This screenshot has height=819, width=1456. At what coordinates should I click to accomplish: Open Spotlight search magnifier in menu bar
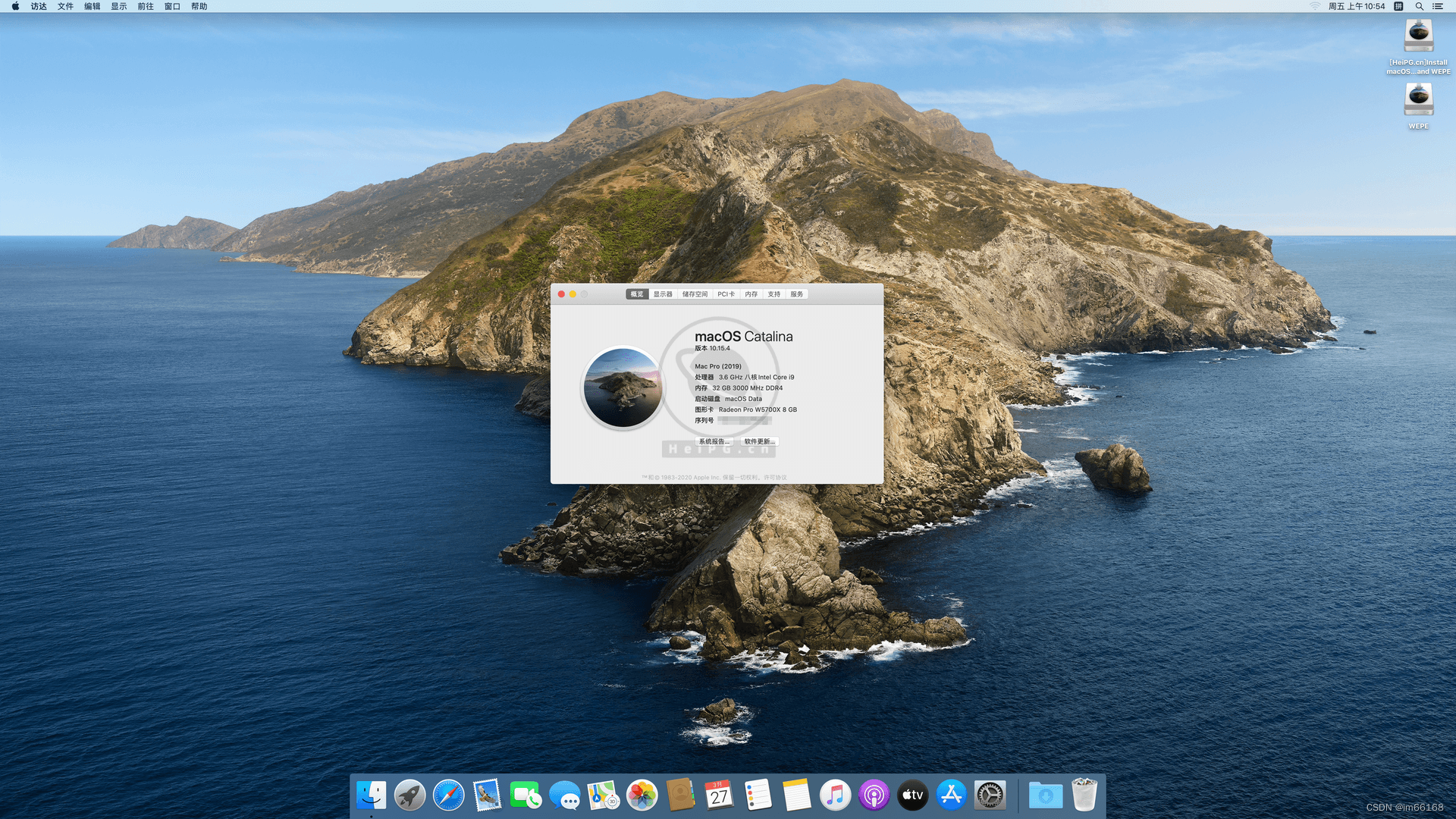1419,6
